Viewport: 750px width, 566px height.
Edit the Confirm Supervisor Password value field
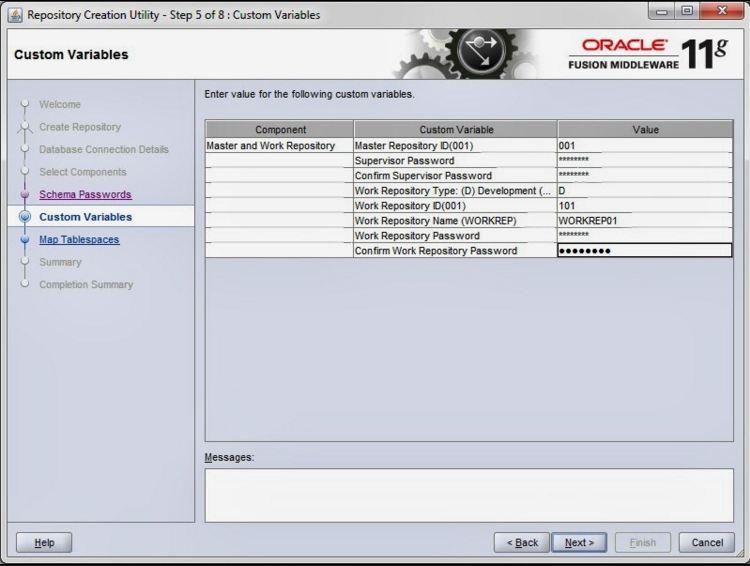pos(645,176)
